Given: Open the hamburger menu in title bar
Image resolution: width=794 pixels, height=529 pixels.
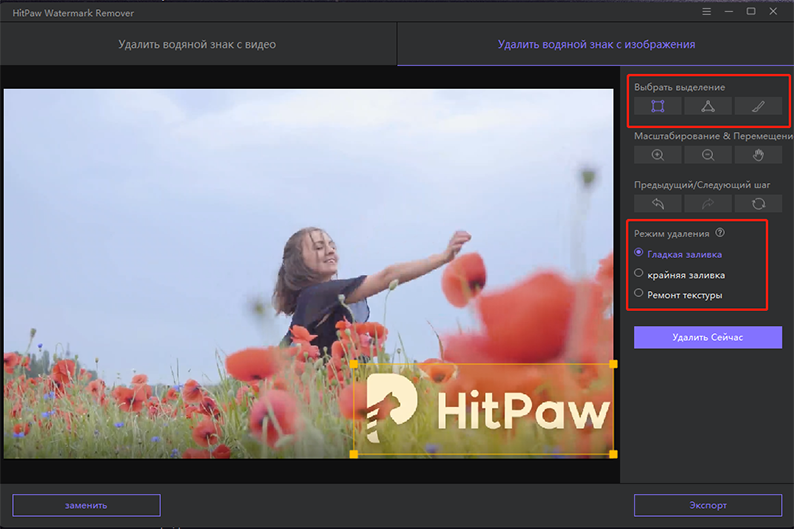Looking at the screenshot, I should coord(706,12).
